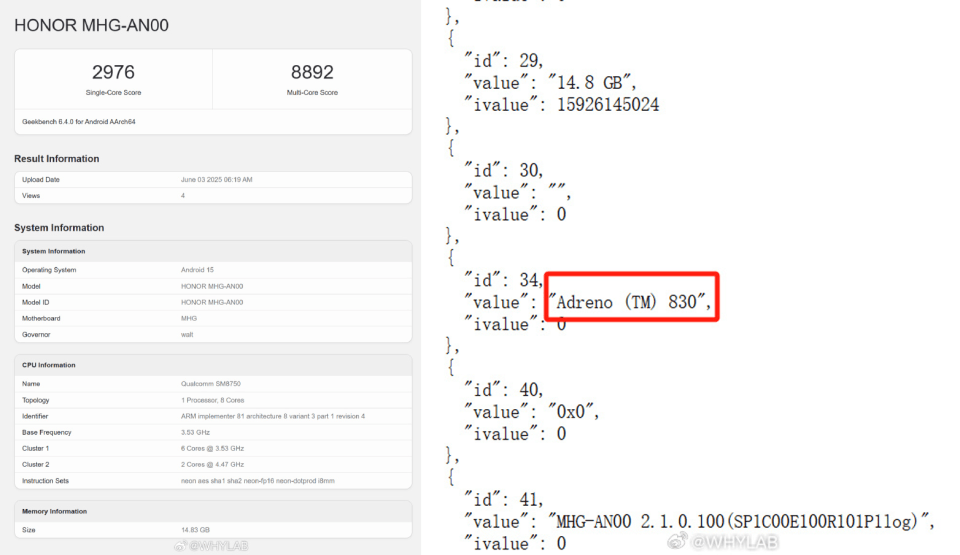Select the neon aes sha1 sha2 instruction list
Screen dimensions: 960x555
[x=258, y=481]
